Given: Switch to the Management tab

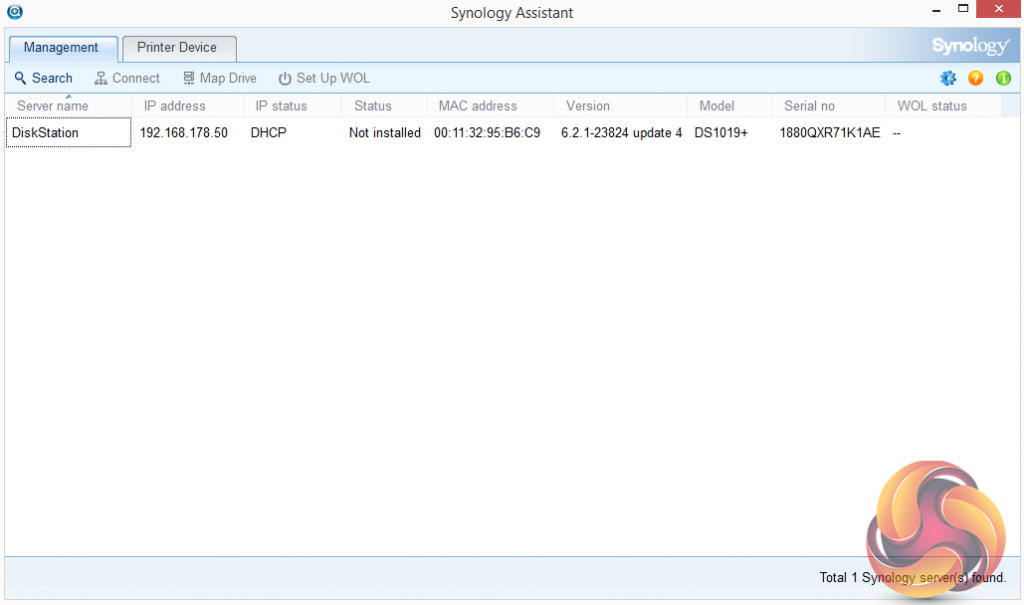Looking at the screenshot, I should click(x=61, y=48).
